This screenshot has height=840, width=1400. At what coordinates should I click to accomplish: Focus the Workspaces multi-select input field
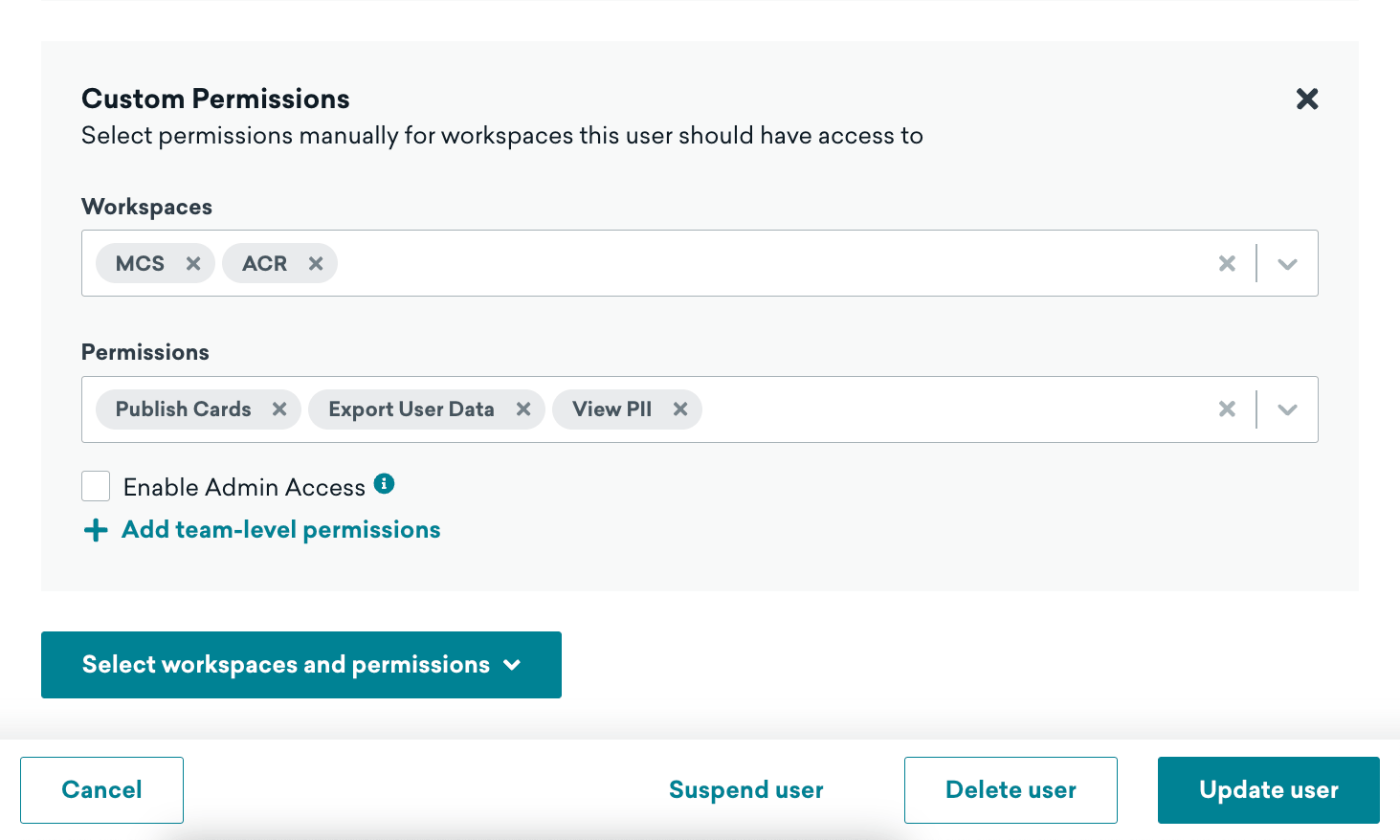(766, 263)
